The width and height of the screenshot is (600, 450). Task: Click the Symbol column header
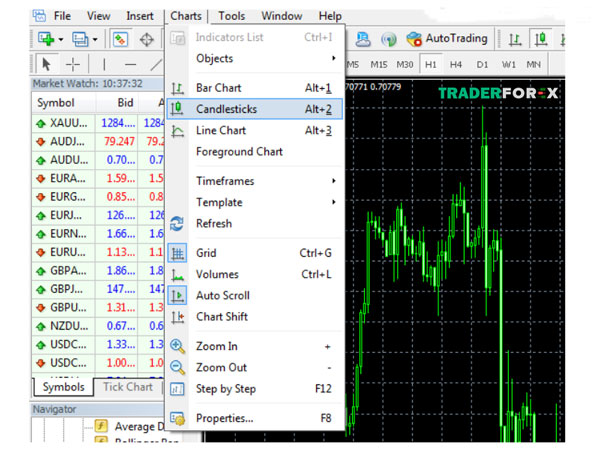click(x=64, y=103)
